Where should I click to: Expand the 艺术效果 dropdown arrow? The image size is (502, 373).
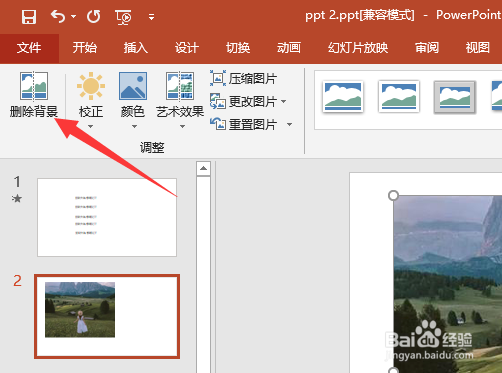182,127
